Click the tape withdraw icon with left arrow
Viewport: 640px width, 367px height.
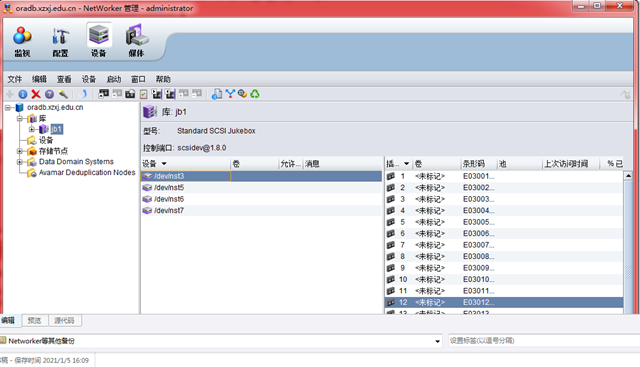170,94
